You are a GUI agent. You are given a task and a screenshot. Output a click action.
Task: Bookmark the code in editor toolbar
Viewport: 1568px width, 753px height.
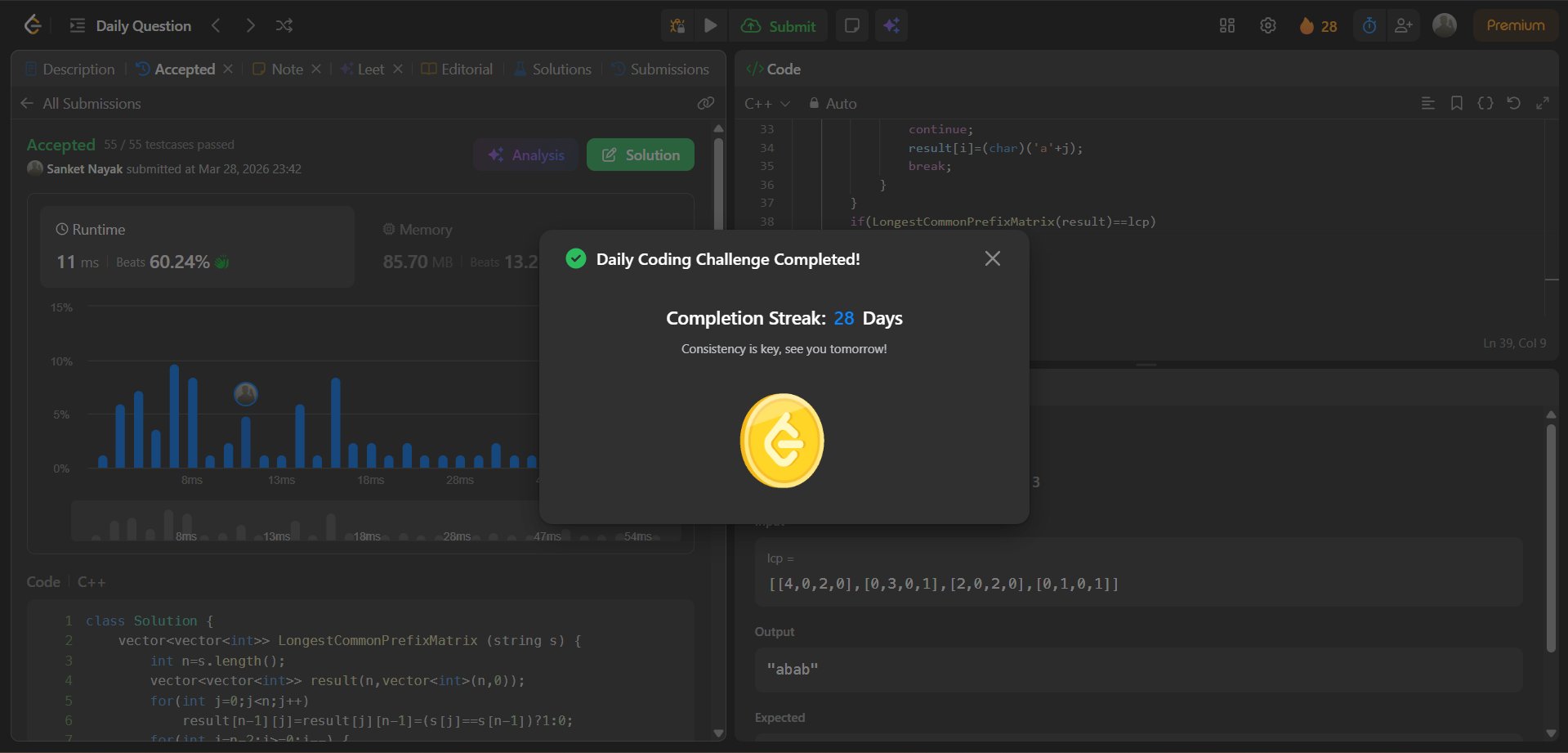1456,103
